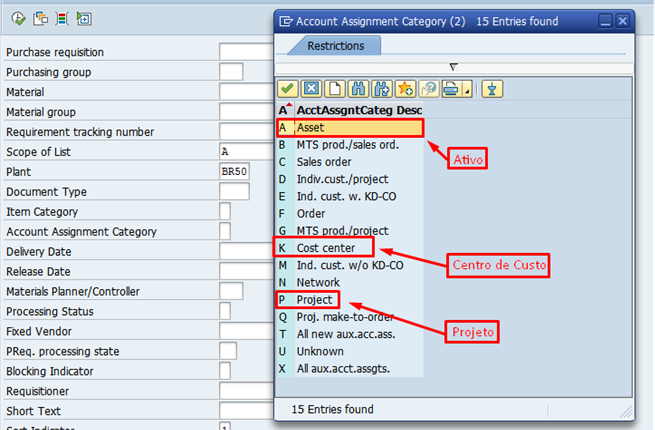
Task: Click the Cancel X icon in popup
Action: 311,89
